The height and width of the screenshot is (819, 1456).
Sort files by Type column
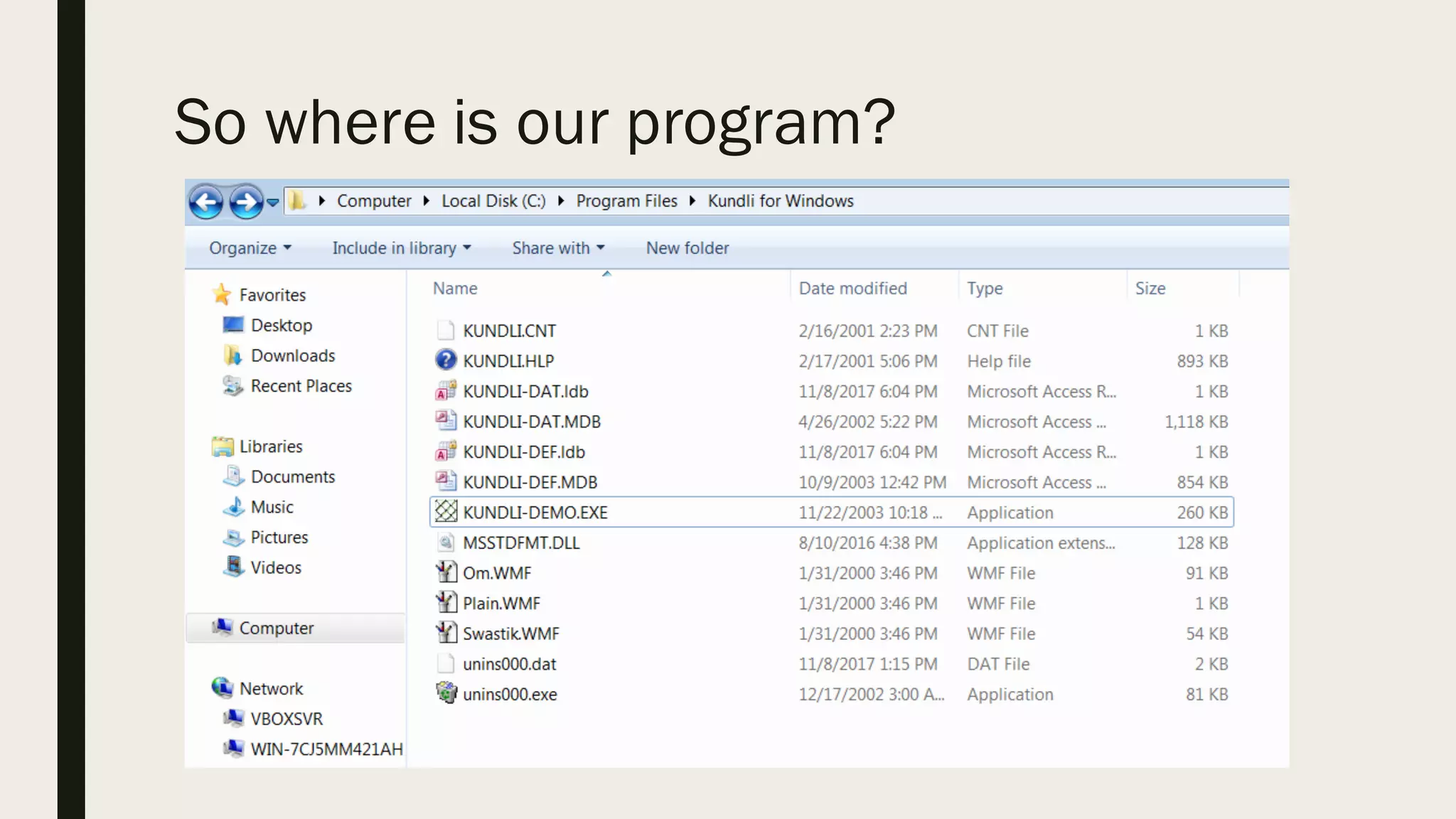tap(985, 289)
